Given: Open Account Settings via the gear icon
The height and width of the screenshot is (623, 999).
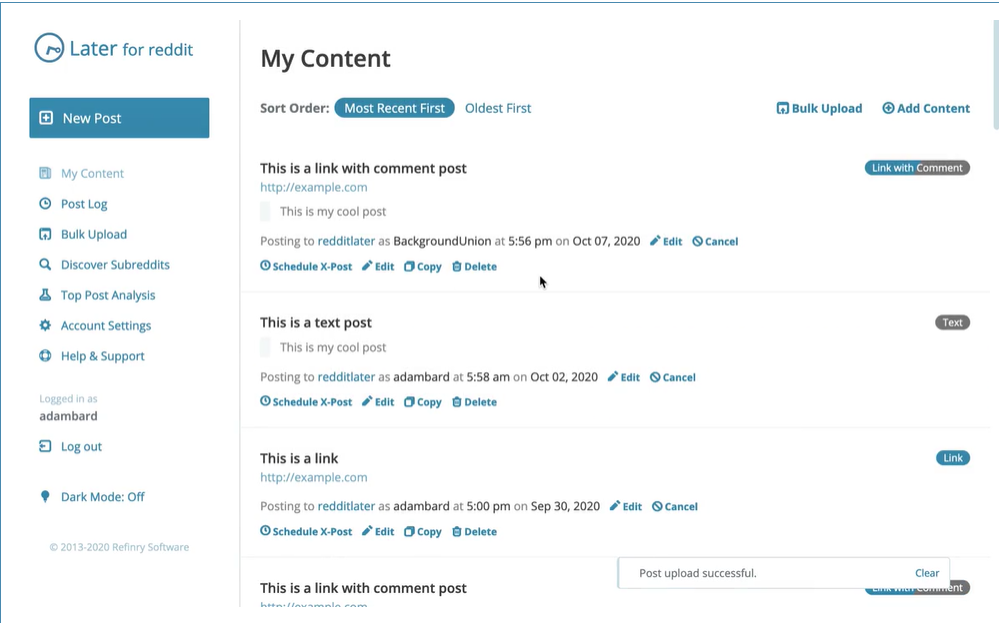Looking at the screenshot, I should tap(45, 326).
